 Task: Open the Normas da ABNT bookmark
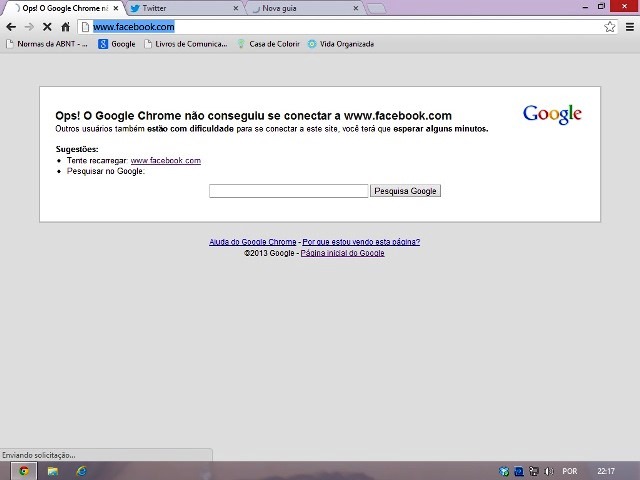[x=47, y=44]
